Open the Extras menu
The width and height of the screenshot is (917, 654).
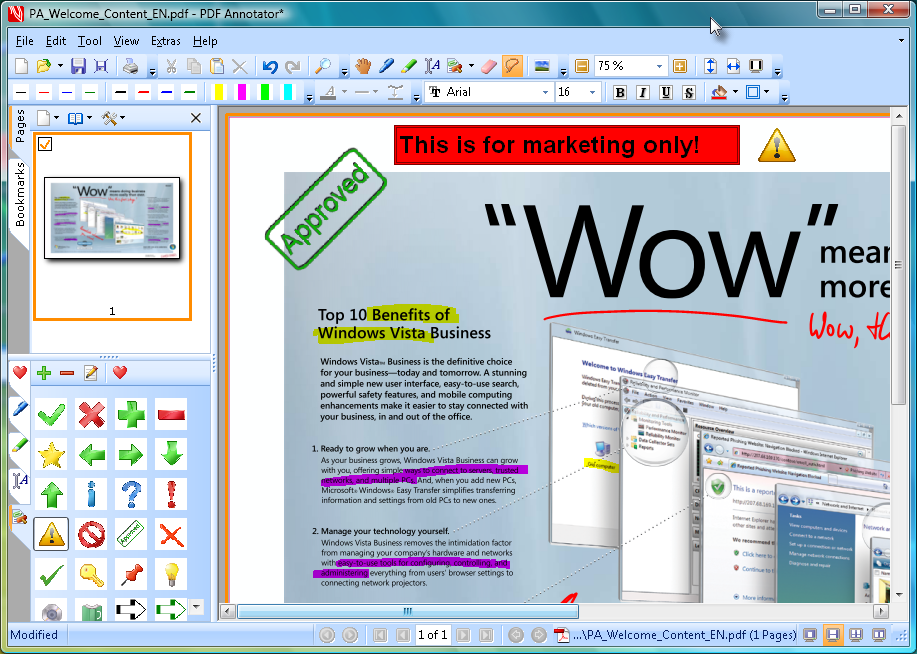[x=166, y=41]
